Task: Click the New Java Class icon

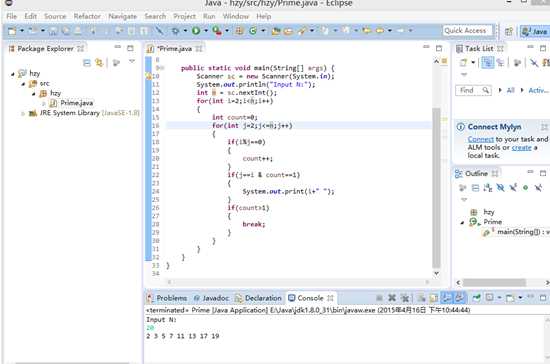Action: coord(253,31)
